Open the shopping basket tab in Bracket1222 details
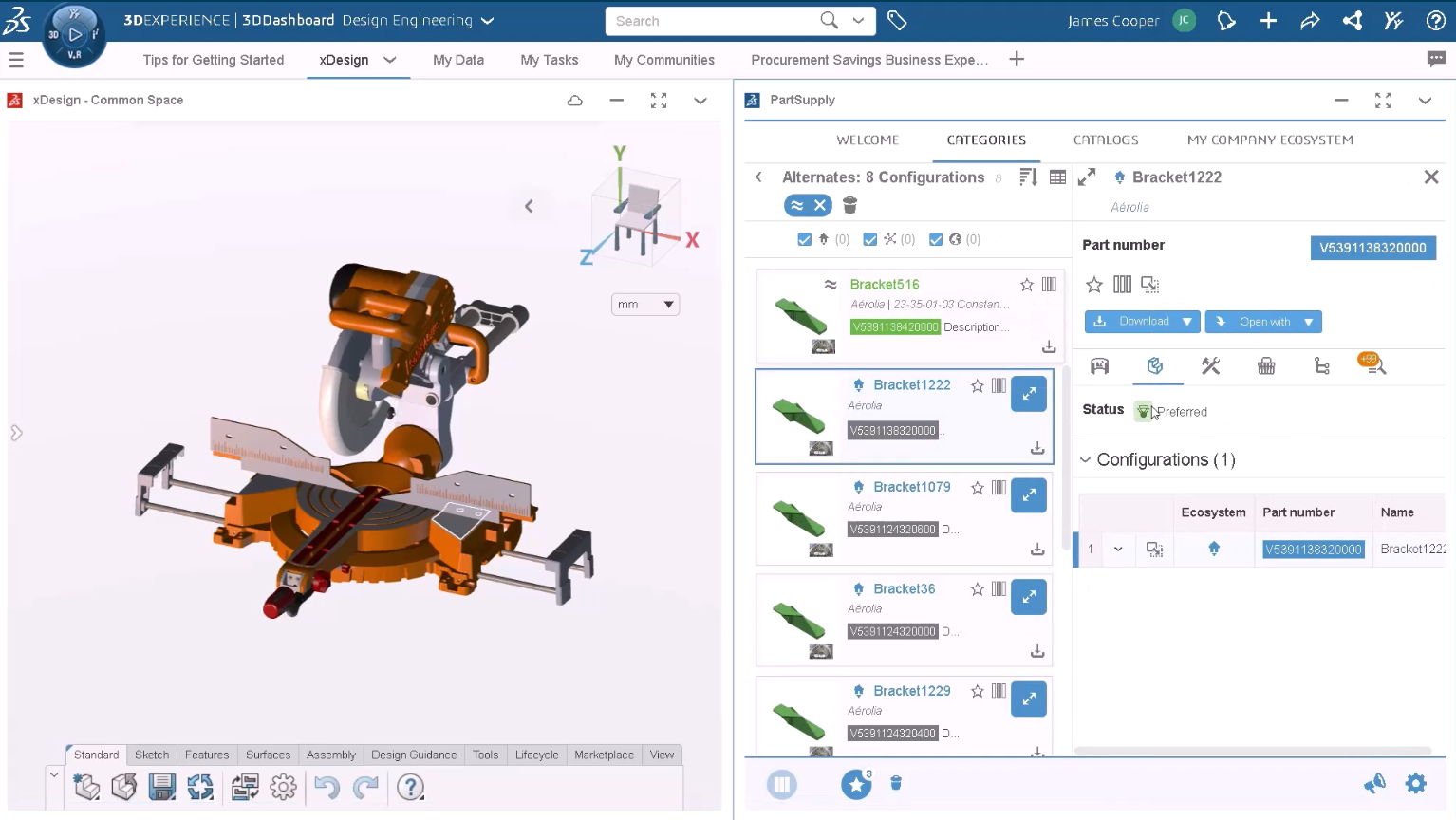This screenshot has height=820, width=1456. pos(1266,366)
